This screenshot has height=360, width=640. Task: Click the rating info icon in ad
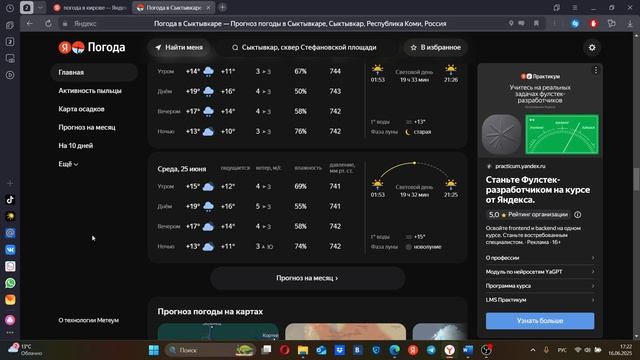coord(578,215)
